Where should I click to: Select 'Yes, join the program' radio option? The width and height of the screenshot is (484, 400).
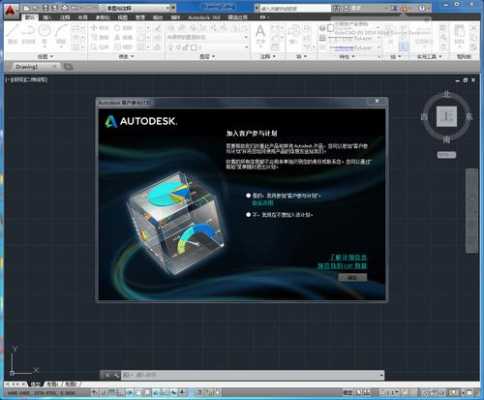click(x=248, y=195)
